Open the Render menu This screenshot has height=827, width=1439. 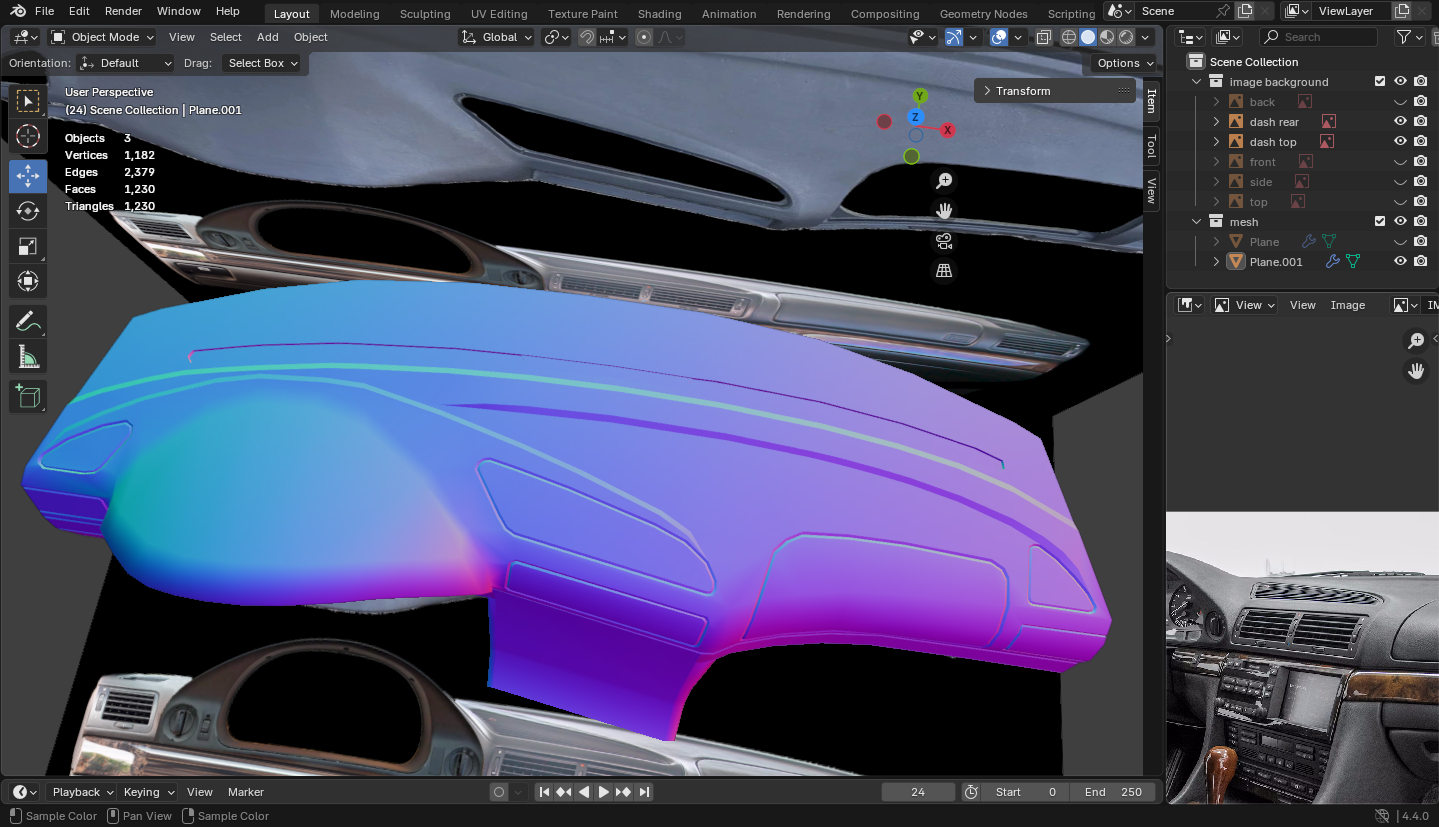click(x=123, y=11)
